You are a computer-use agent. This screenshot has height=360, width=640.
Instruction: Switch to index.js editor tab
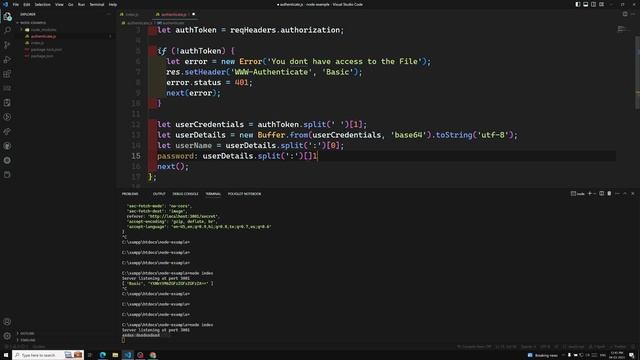point(132,14)
